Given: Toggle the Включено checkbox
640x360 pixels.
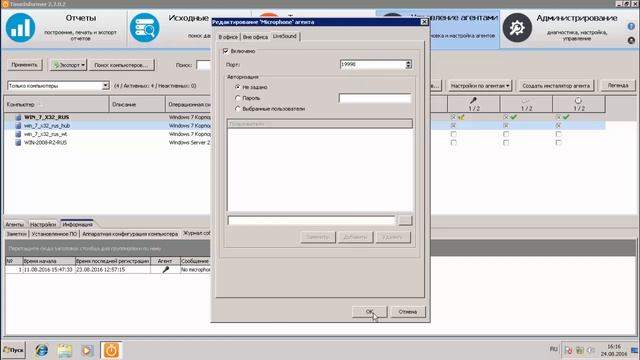Looking at the screenshot, I should (x=226, y=51).
